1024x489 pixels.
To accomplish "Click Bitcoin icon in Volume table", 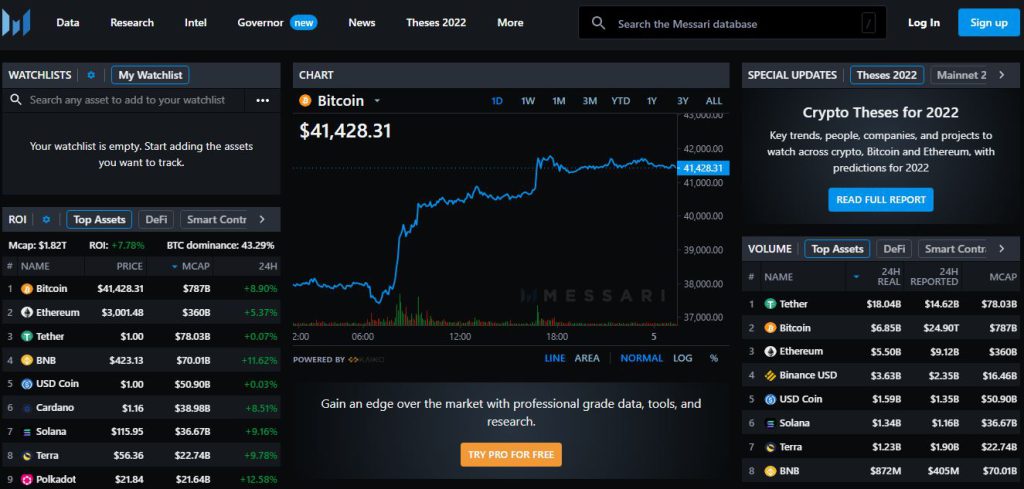I will (771, 328).
